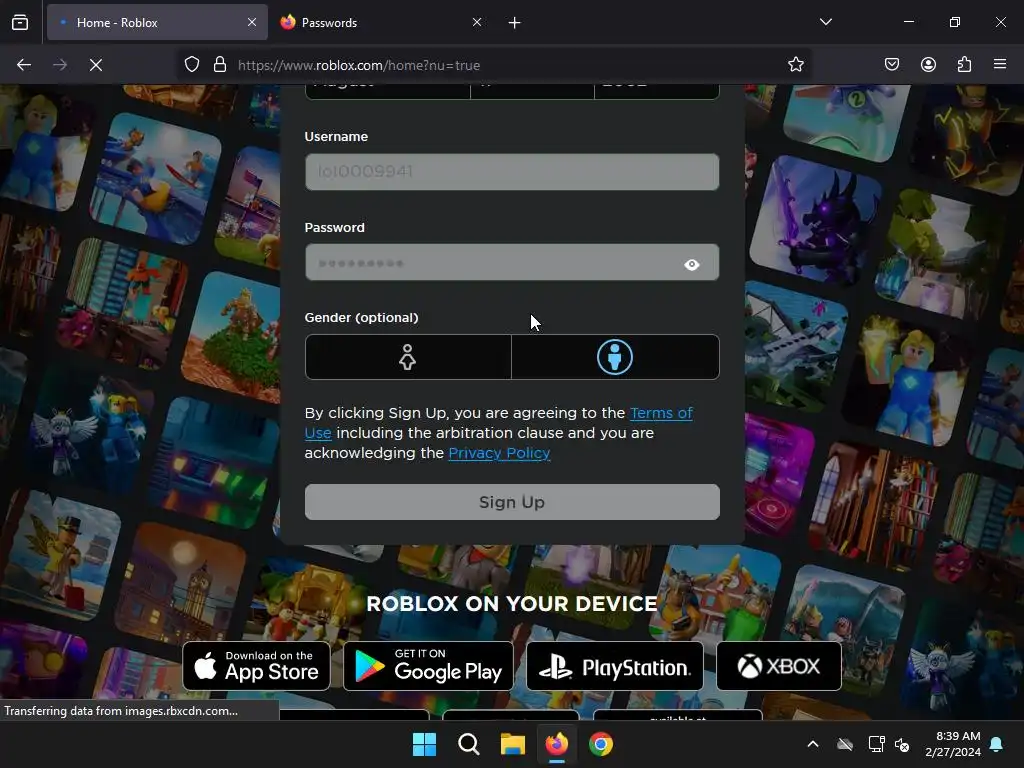View site security padlock information

tap(220, 65)
